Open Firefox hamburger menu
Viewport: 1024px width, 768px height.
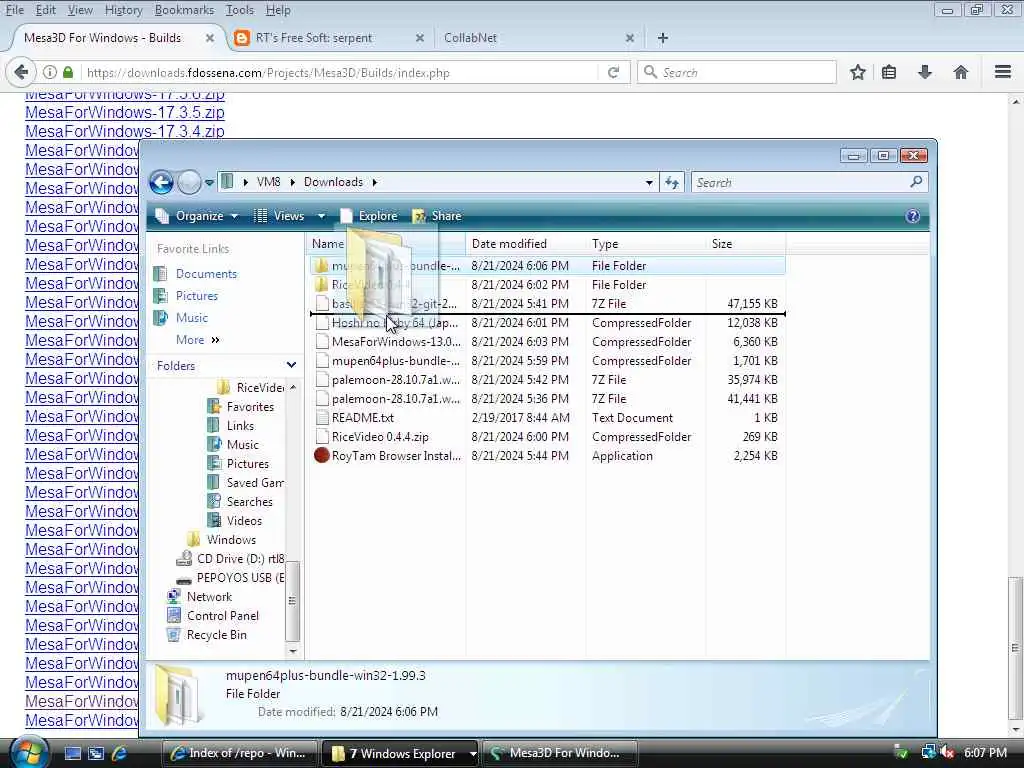(x=1002, y=72)
